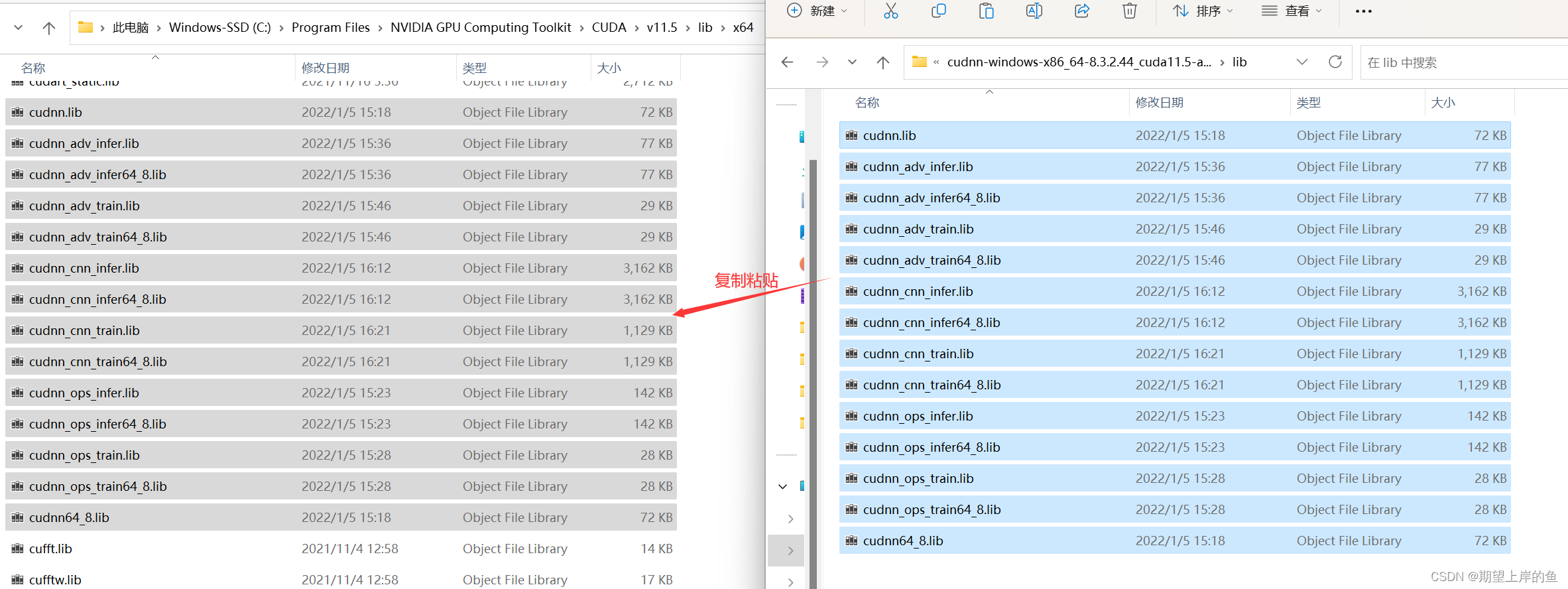The image size is (1568, 589).
Task: Click the Copy icon in toolbar
Action: click(x=938, y=11)
